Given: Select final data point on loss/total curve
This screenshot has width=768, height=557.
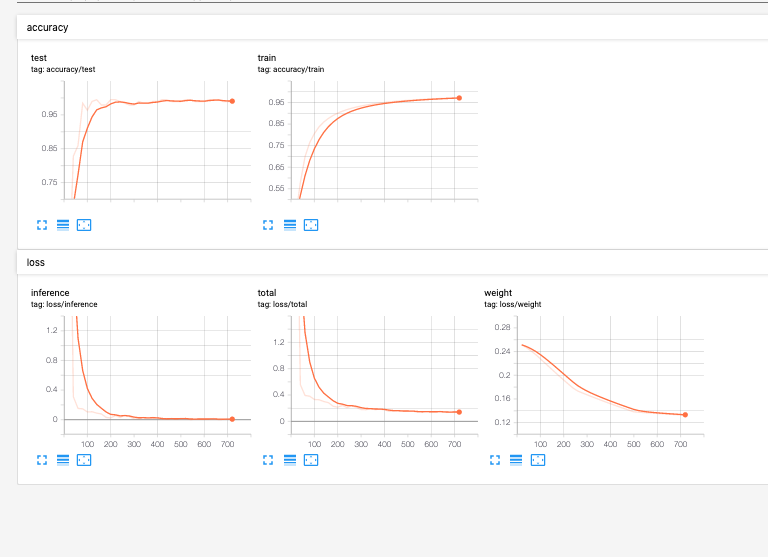Looking at the screenshot, I should coord(459,412).
